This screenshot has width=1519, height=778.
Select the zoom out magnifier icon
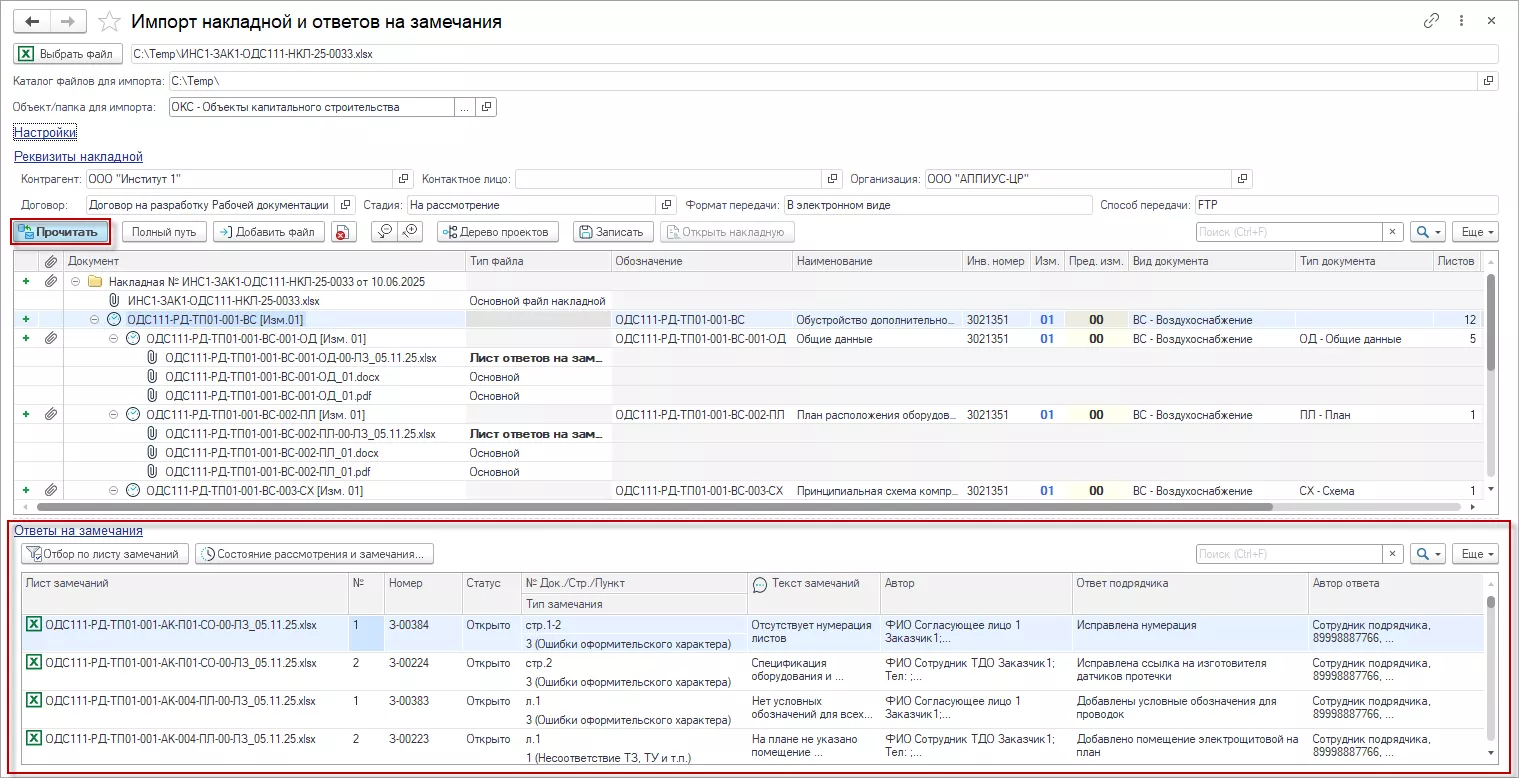384,231
